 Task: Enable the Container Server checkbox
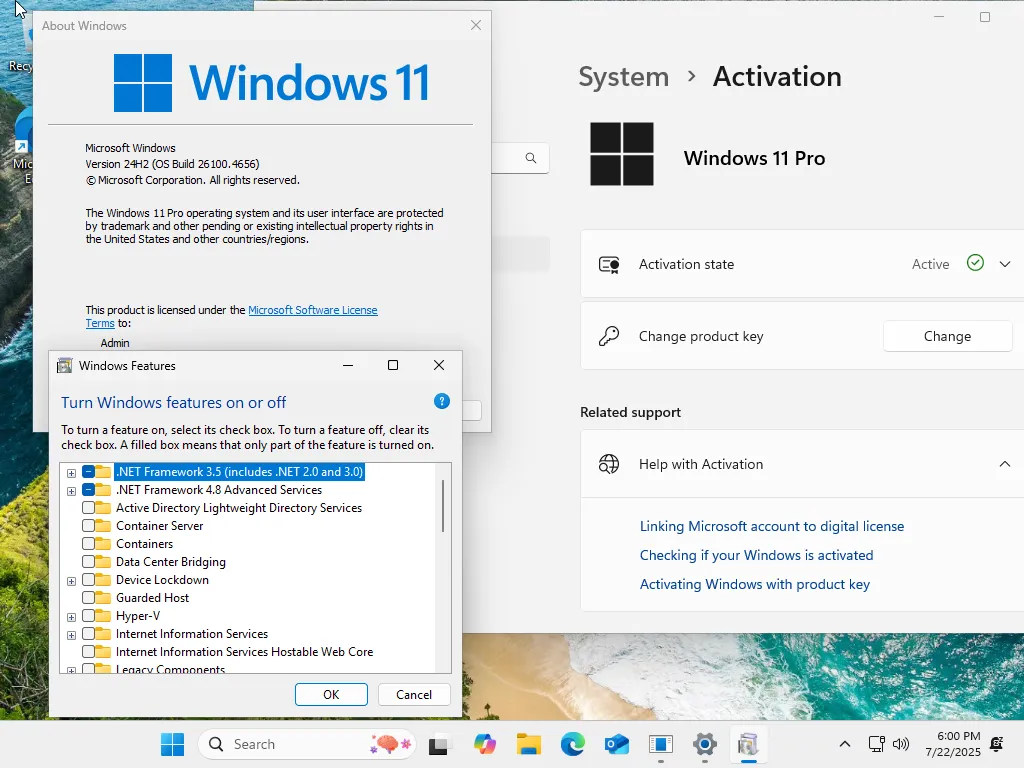pyautogui.click(x=88, y=526)
